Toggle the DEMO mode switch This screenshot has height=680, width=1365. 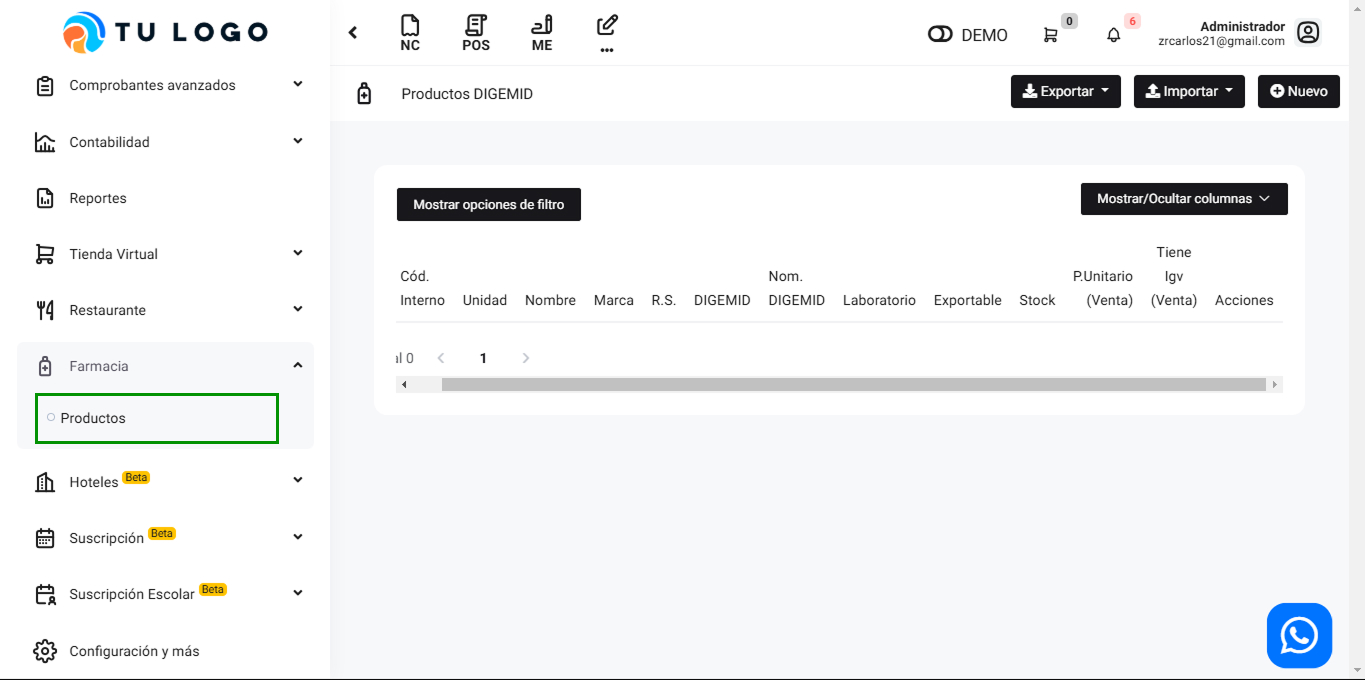click(940, 35)
